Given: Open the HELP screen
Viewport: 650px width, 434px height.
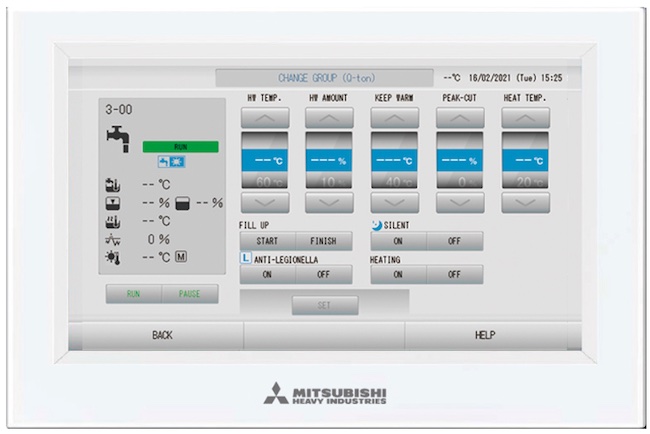Looking at the screenshot, I should coord(493,335).
